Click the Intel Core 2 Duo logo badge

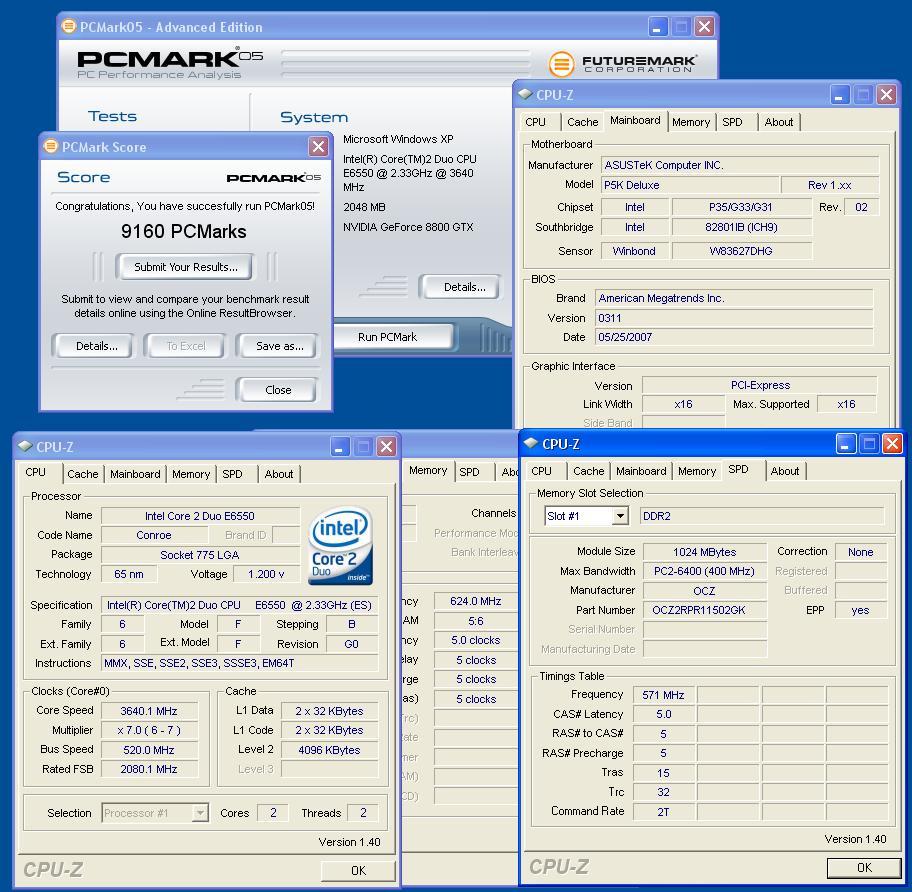(340, 545)
